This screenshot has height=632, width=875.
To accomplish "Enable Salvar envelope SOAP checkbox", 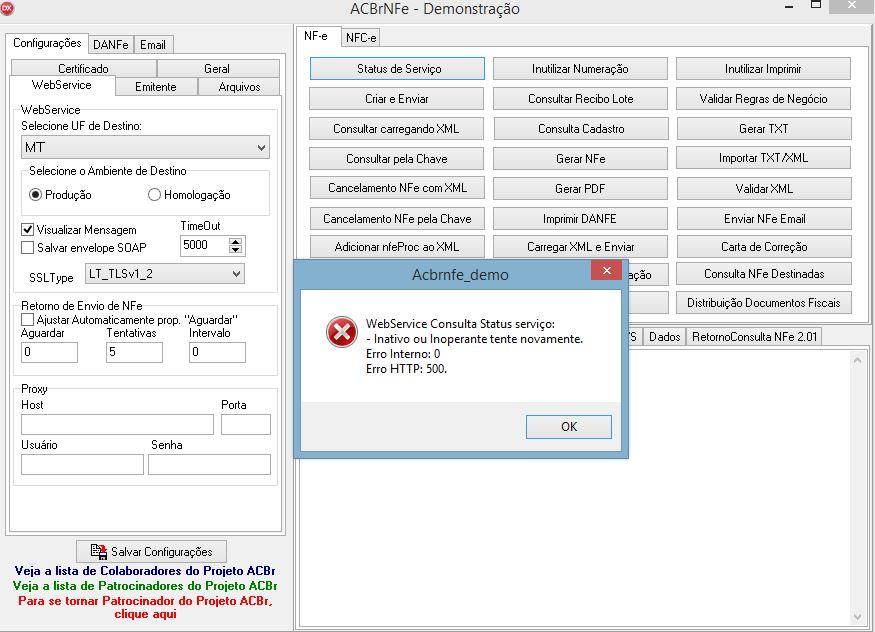I will click(27, 247).
